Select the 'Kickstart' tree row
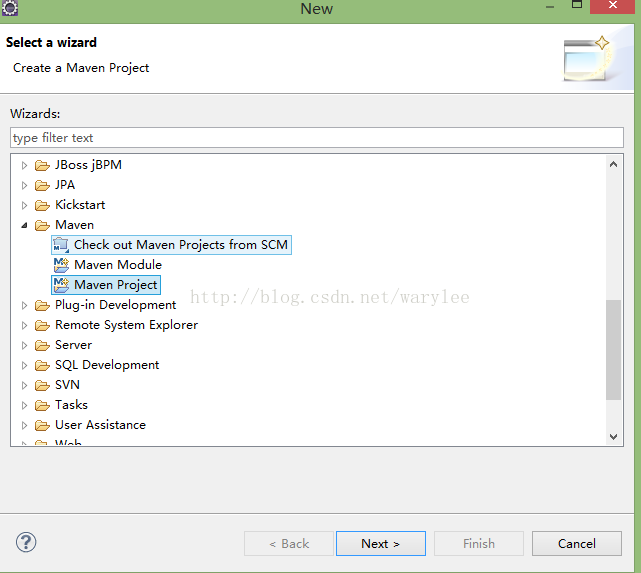Screen dimensions: 641x573 (x=80, y=205)
